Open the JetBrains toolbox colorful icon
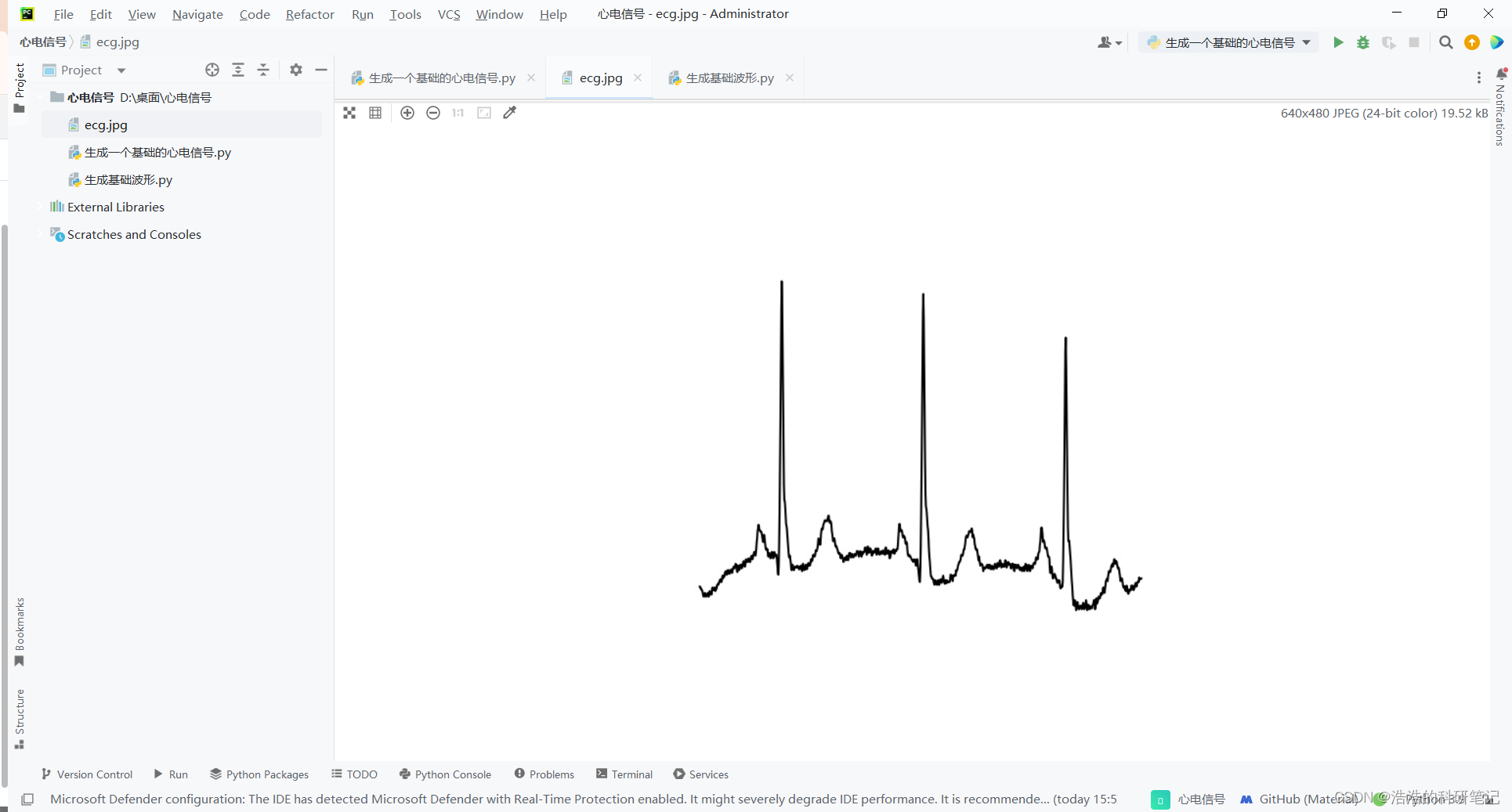Screen dimensions: 1512x812 tap(1497, 42)
